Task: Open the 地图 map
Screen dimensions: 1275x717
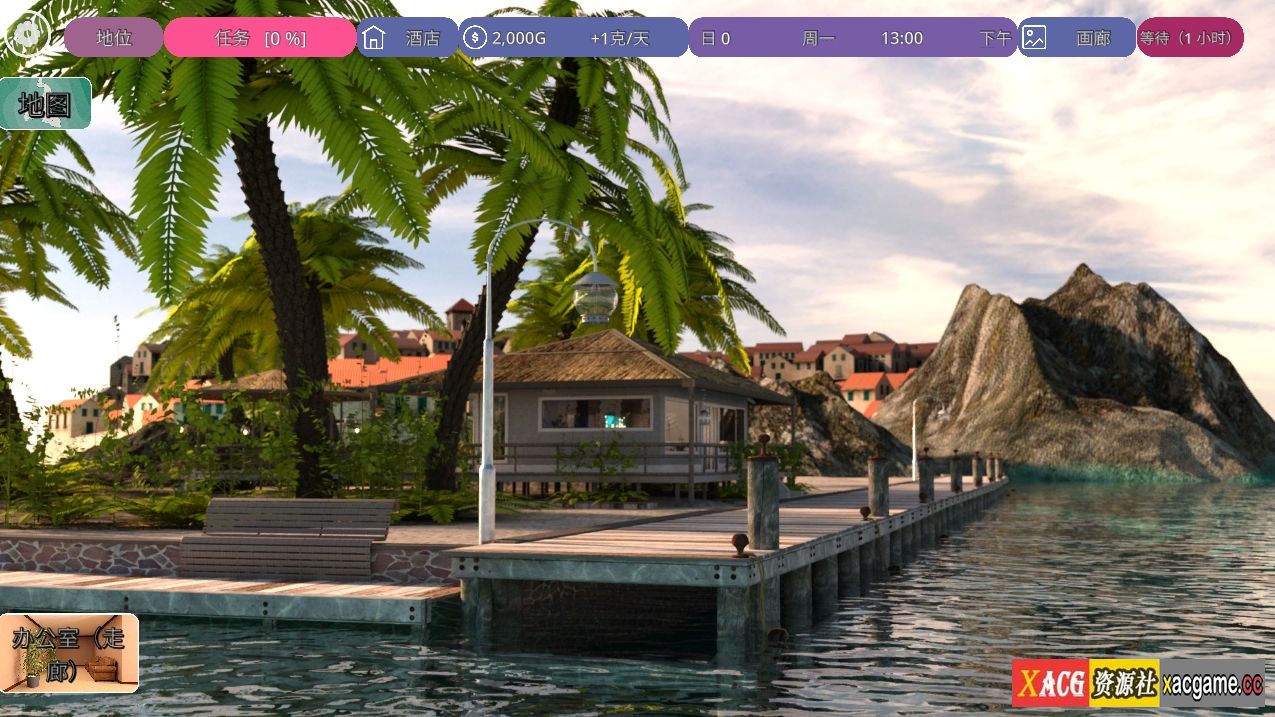Action: coord(46,104)
